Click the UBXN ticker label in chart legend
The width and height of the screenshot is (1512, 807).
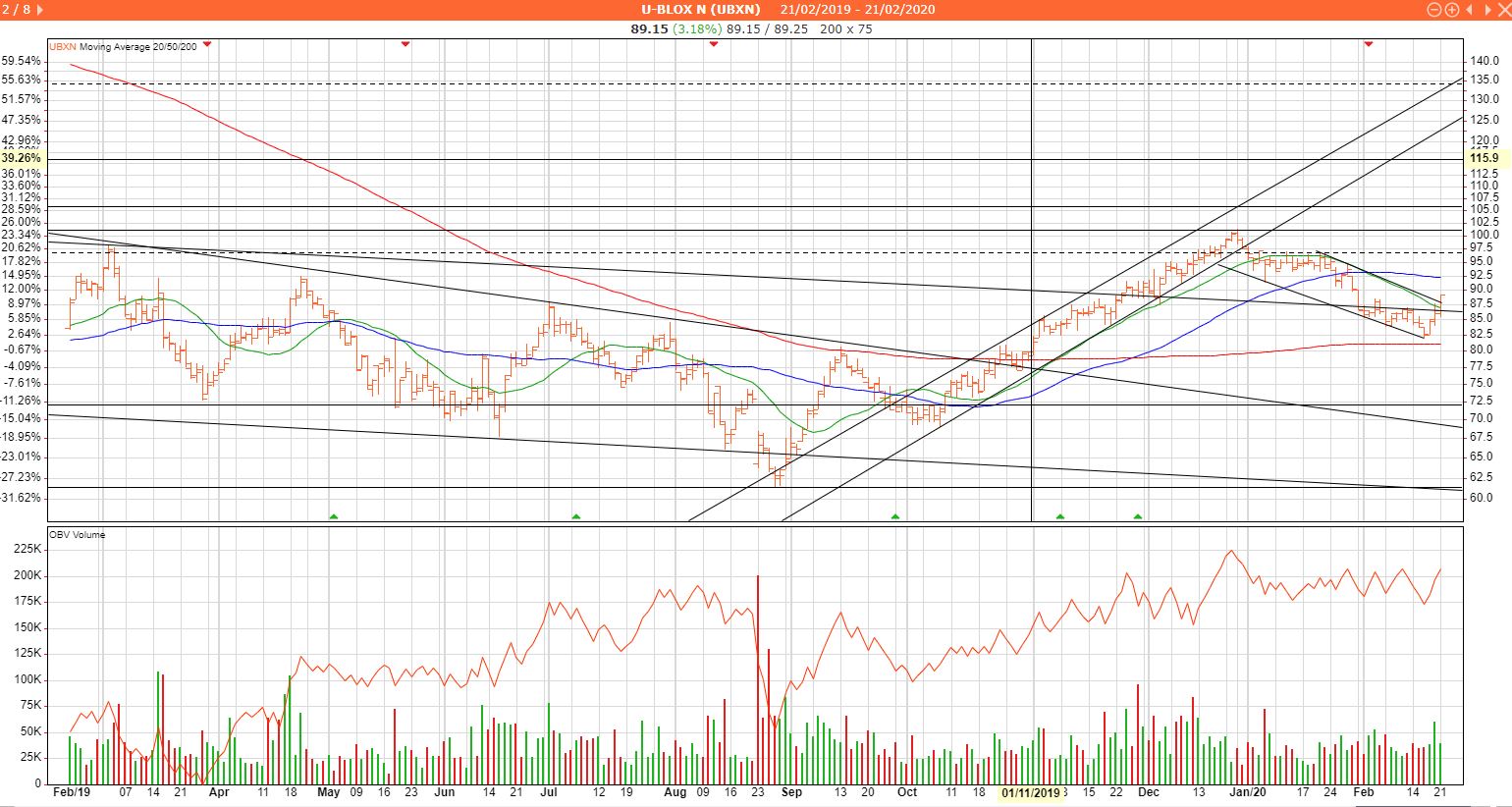(x=63, y=45)
